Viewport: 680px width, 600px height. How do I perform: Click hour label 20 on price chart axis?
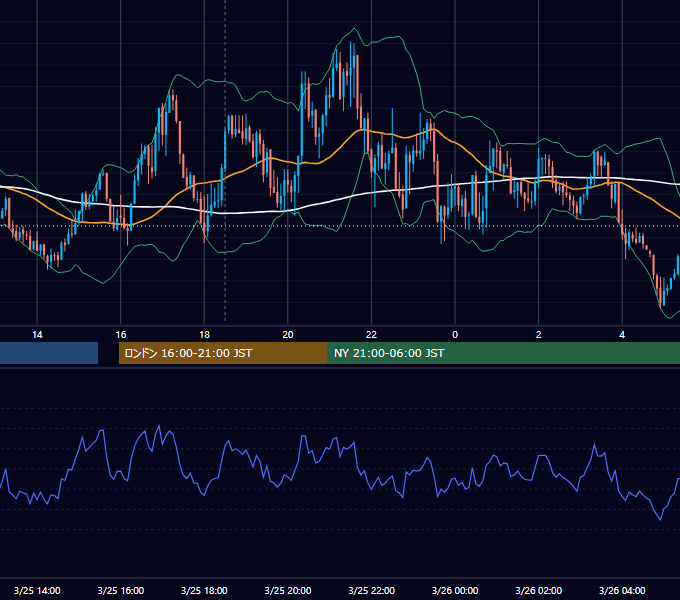[288, 335]
